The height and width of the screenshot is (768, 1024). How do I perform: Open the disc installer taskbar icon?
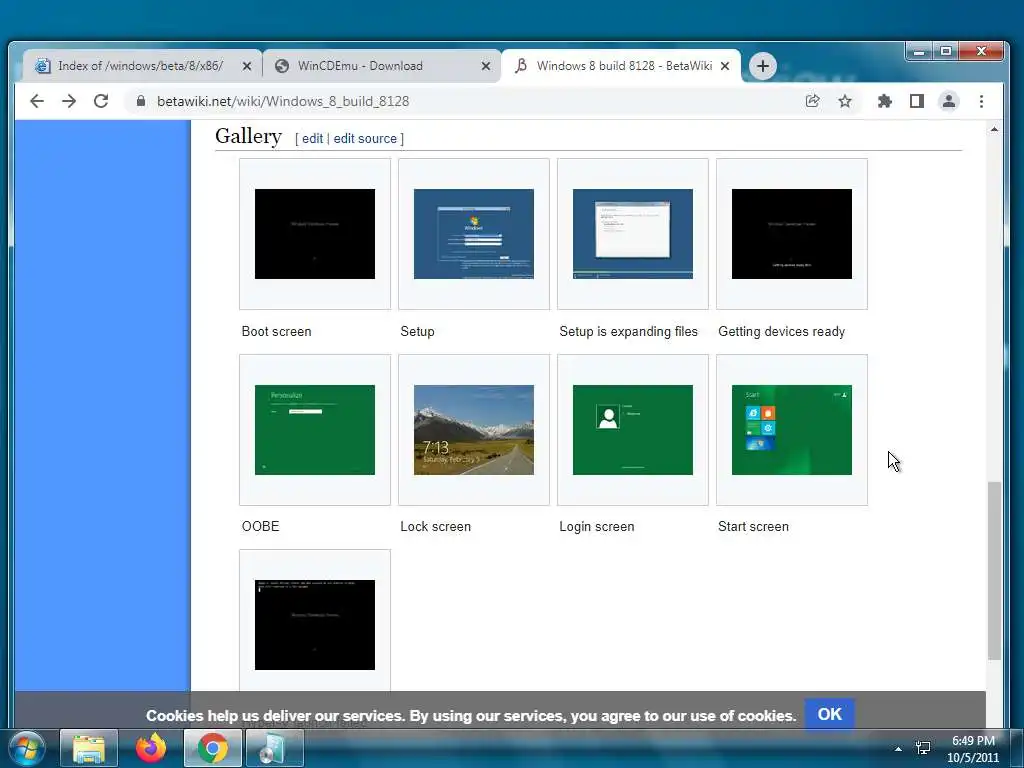(274, 748)
